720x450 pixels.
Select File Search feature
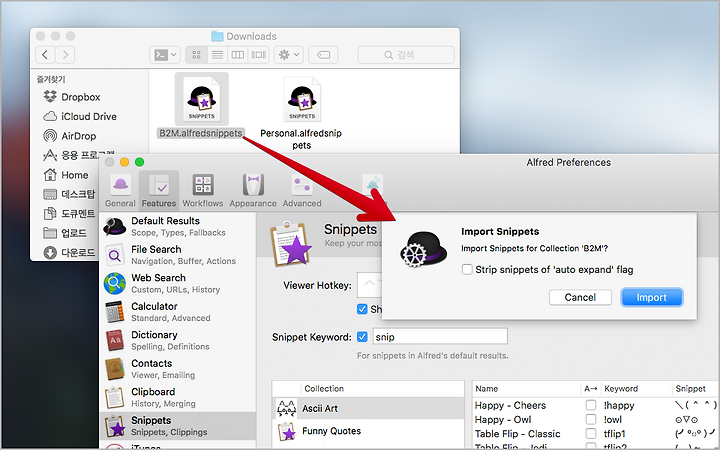click(x=177, y=255)
